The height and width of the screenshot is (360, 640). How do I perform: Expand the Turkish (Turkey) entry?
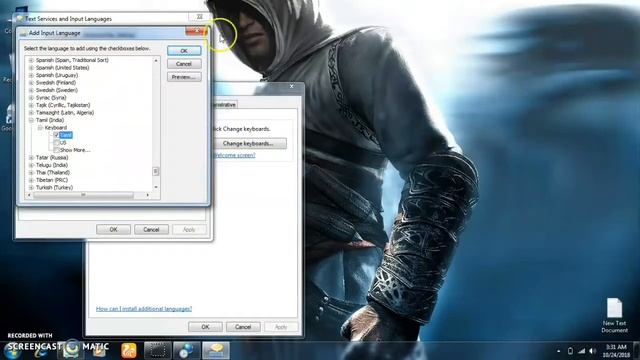pyautogui.click(x=31, y=187)
